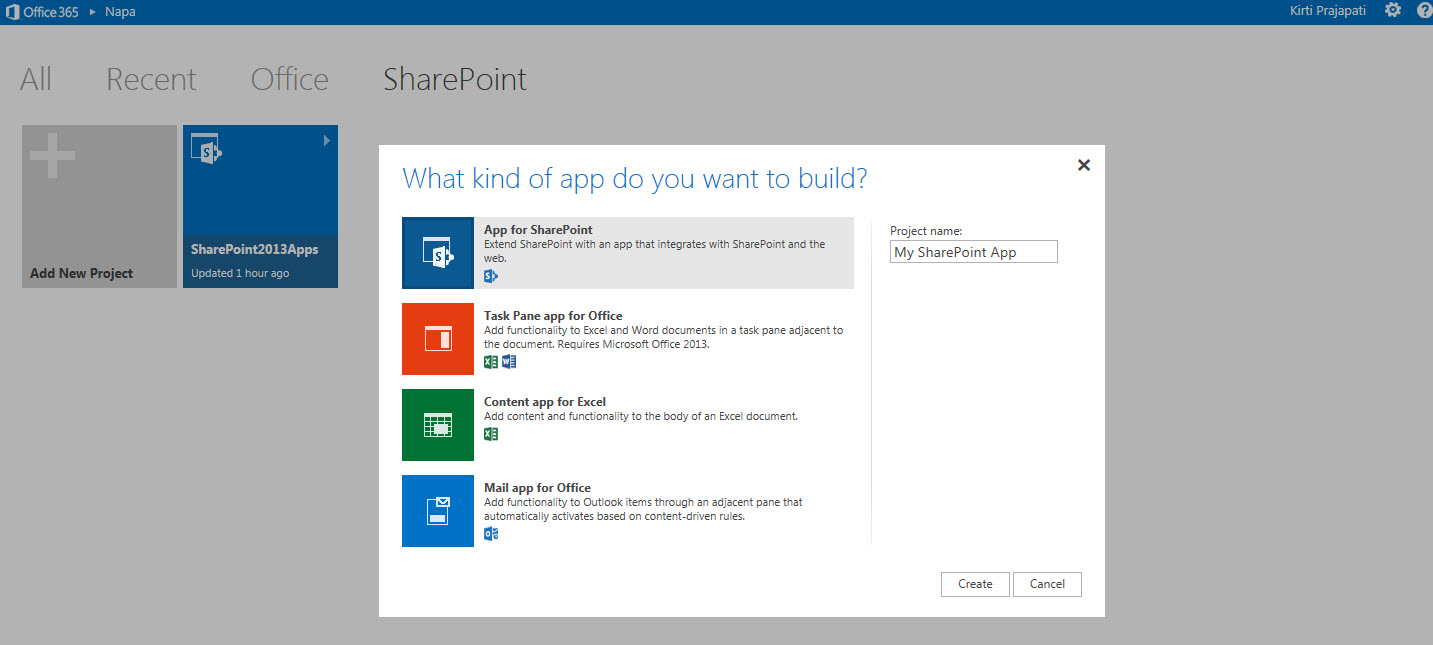Click the Cancel button
1433x645 pixels.
[x=1047, y=584]
